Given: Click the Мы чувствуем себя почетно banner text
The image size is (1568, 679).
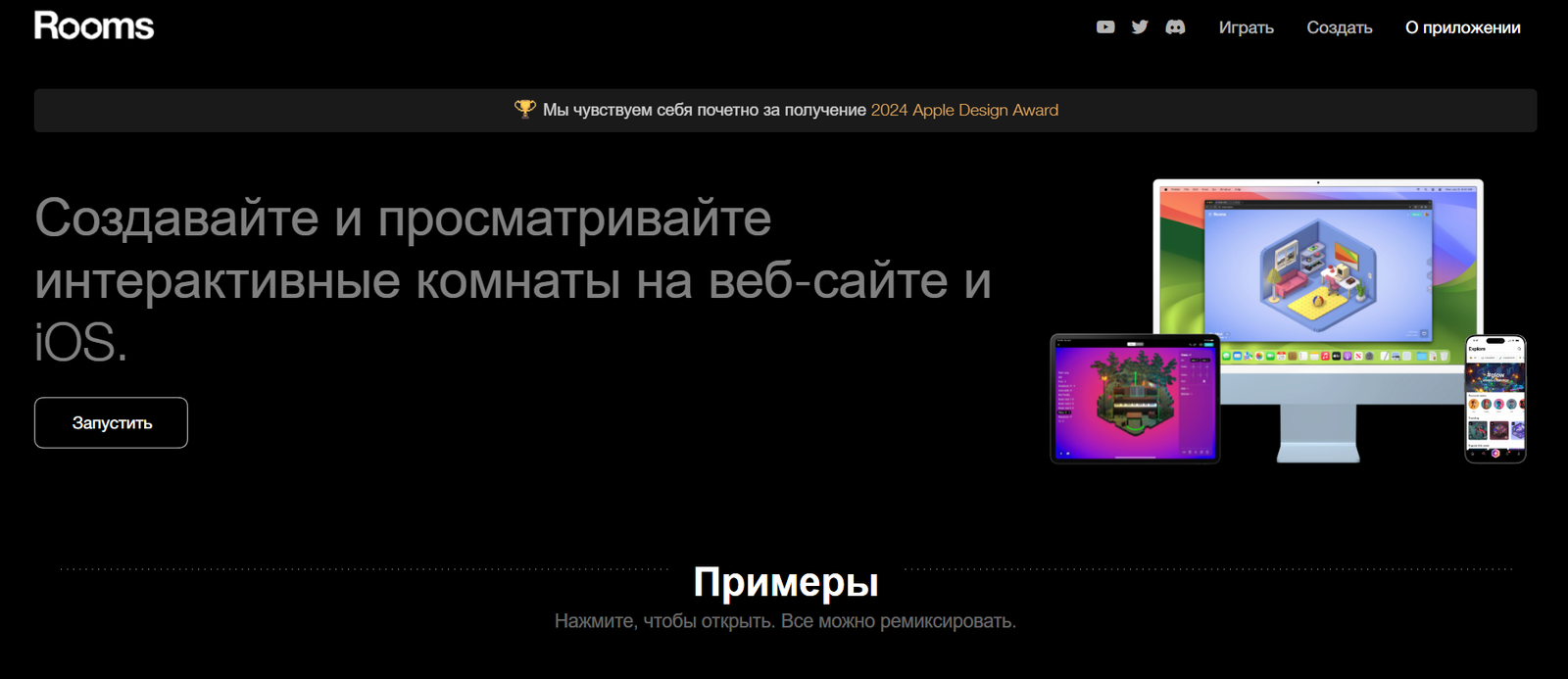Looking at the screenshot, I should click(x=704, y=110).
